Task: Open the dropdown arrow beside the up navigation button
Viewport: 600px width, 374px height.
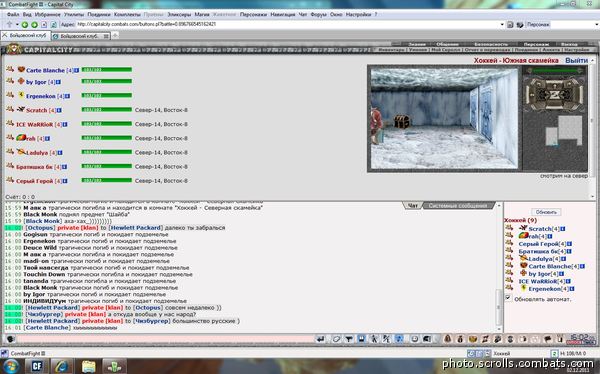Action: click(17, 24)
